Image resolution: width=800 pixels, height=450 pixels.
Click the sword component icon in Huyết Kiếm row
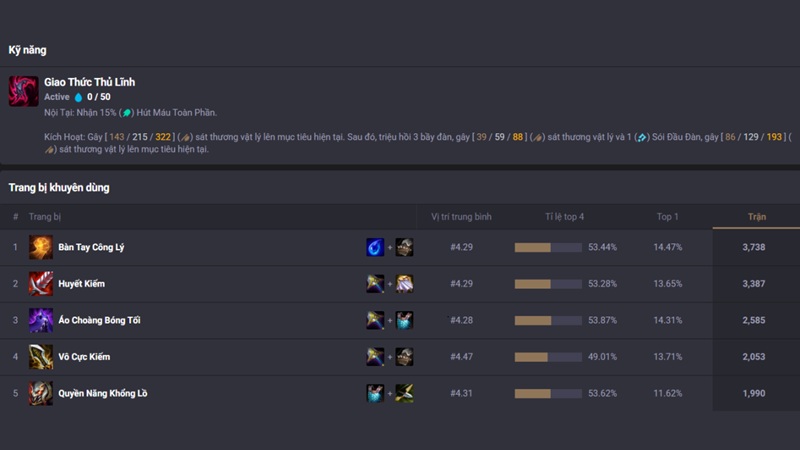pos(375,284)
